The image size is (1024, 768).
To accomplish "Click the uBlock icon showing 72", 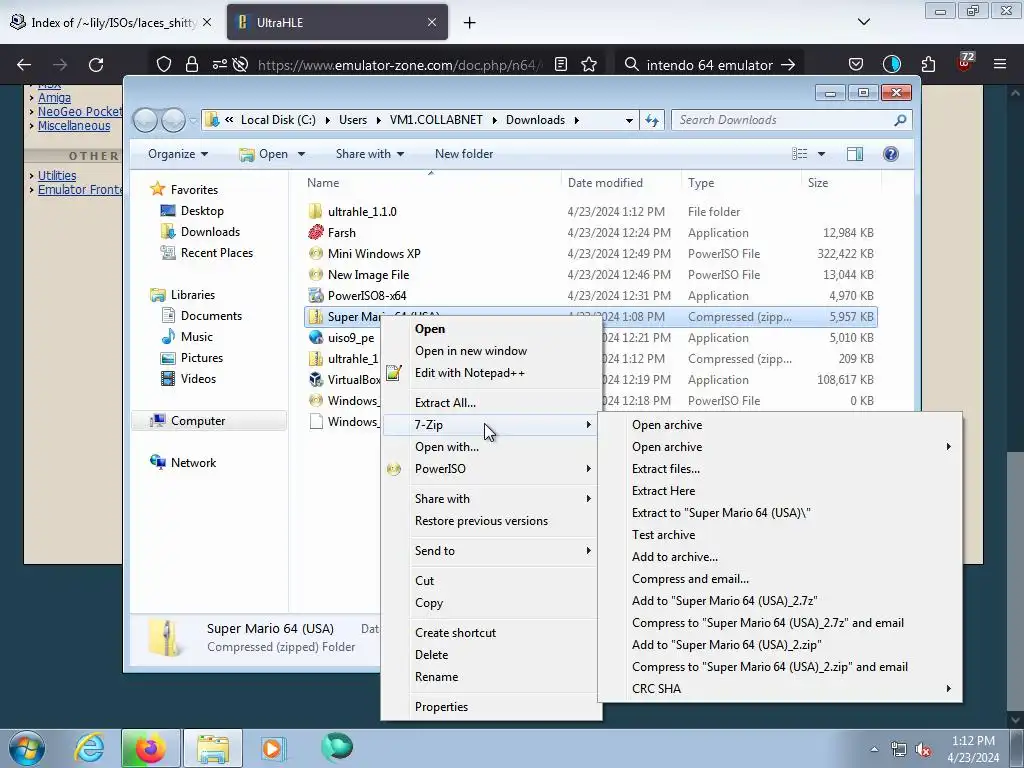I will 965,63.
